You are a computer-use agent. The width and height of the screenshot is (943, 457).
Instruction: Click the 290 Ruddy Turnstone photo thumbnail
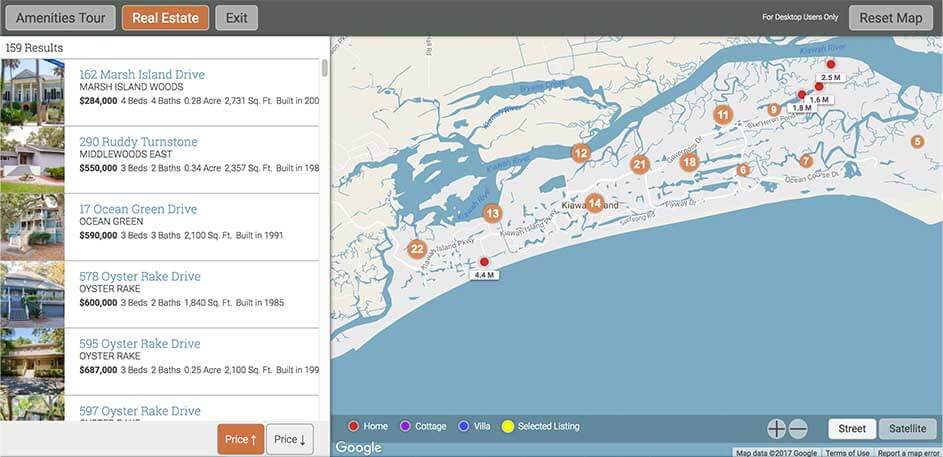point(32,159)
